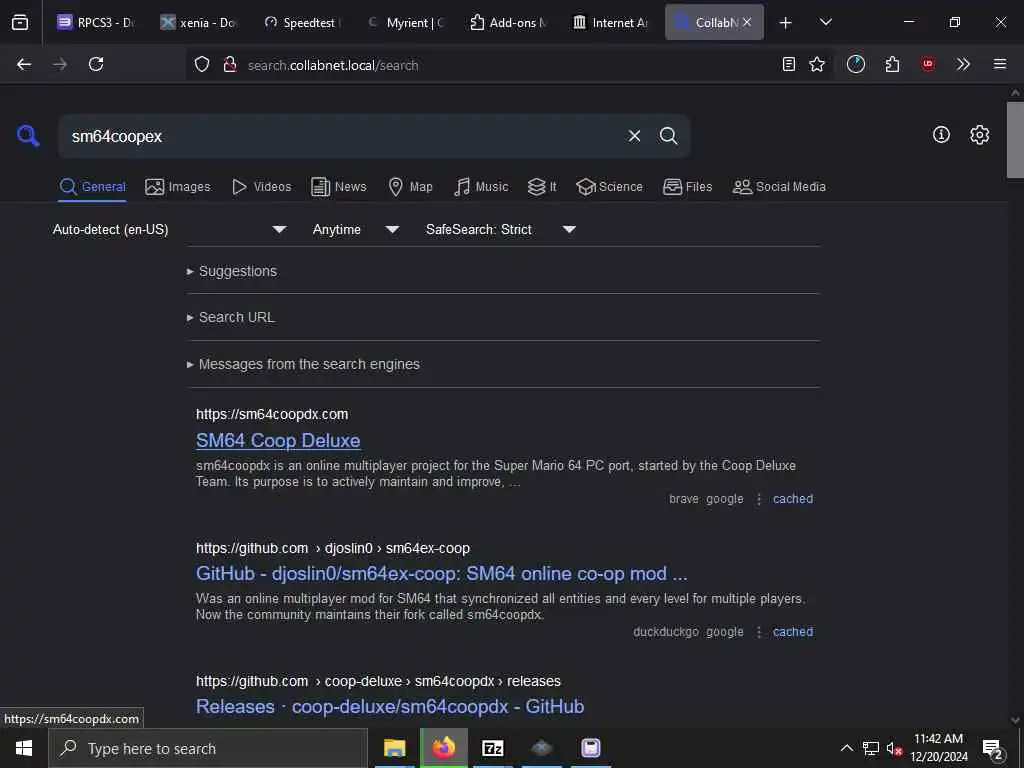Open the network tray icon
Viewport: 1024px width, 768px height.
click(x=871, y=748)
